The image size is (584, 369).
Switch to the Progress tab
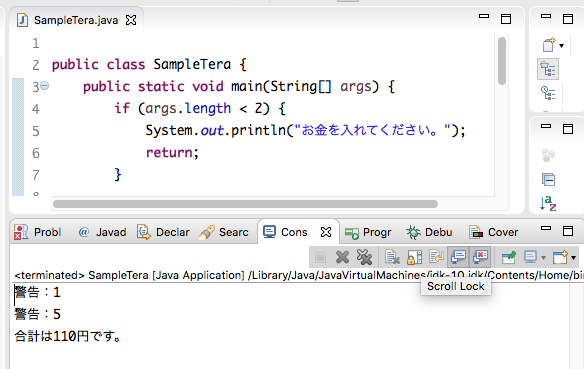(x=368, y=232)
